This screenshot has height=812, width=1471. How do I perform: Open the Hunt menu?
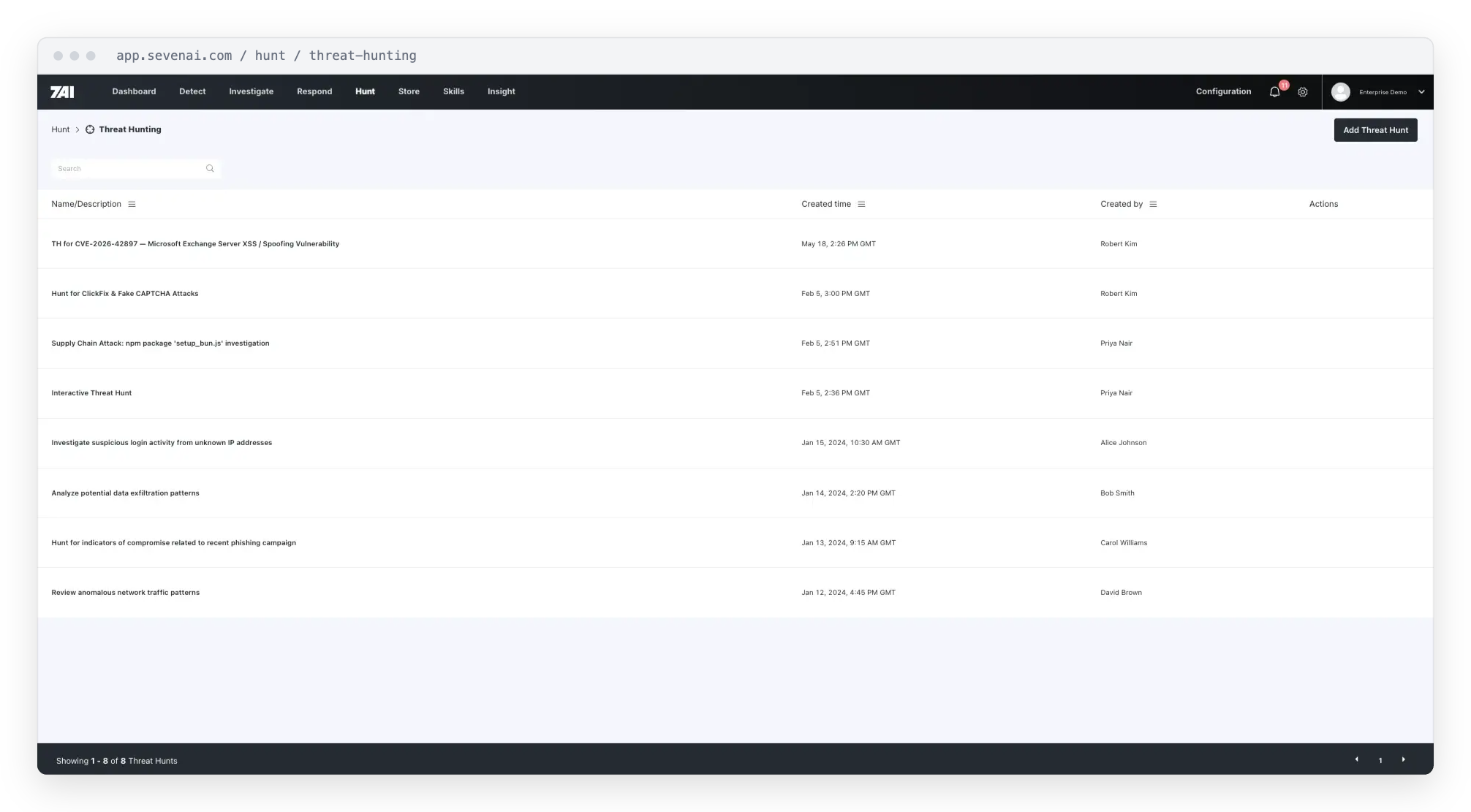click(365, 91)
